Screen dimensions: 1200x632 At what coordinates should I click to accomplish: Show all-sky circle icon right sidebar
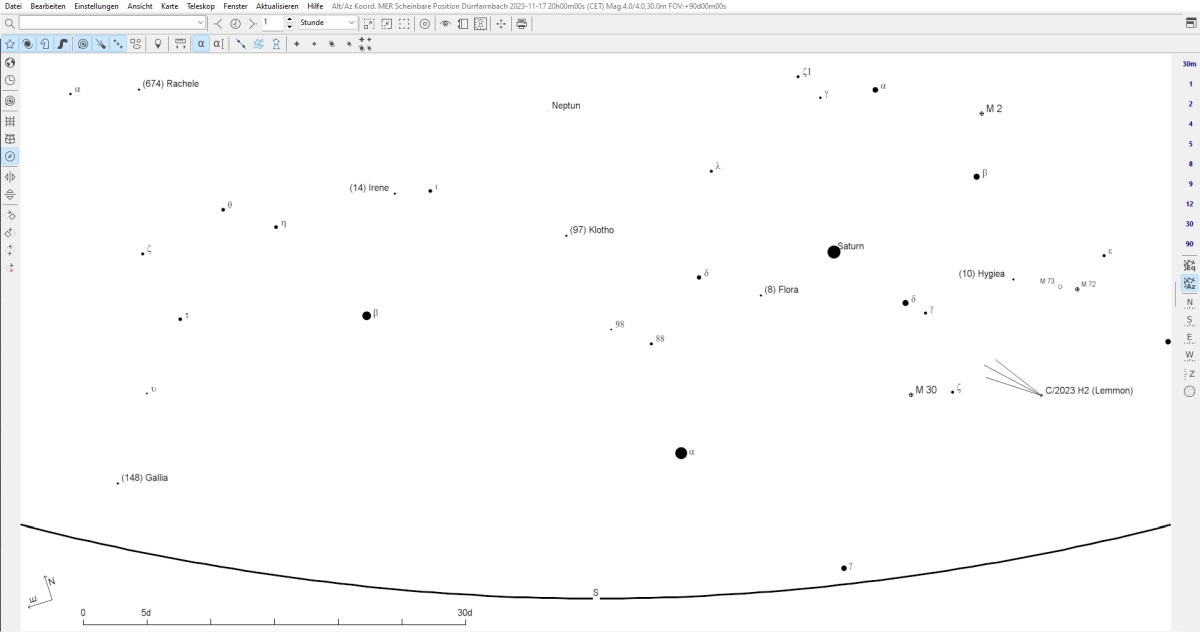(1189, 392)
